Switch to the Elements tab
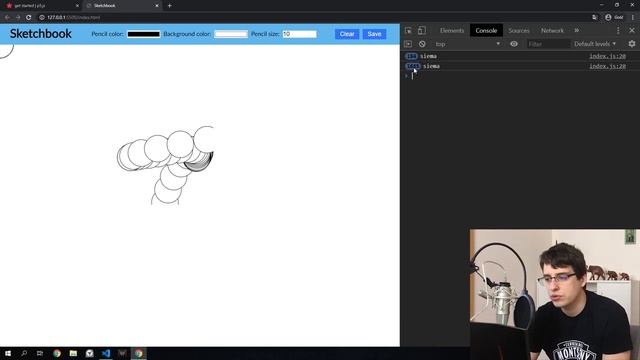Viewport: 640px width, 360px height. [452, 31]
